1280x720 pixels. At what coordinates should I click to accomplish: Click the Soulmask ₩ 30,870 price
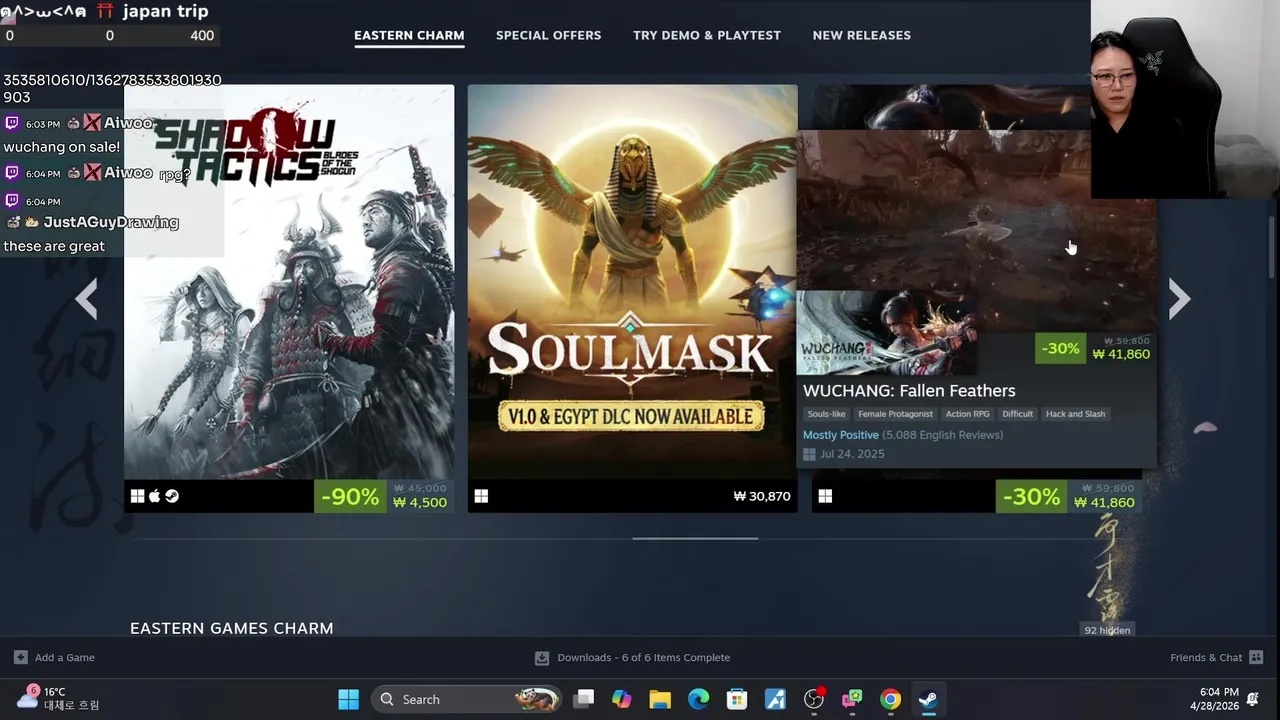(x=762, y=496)
